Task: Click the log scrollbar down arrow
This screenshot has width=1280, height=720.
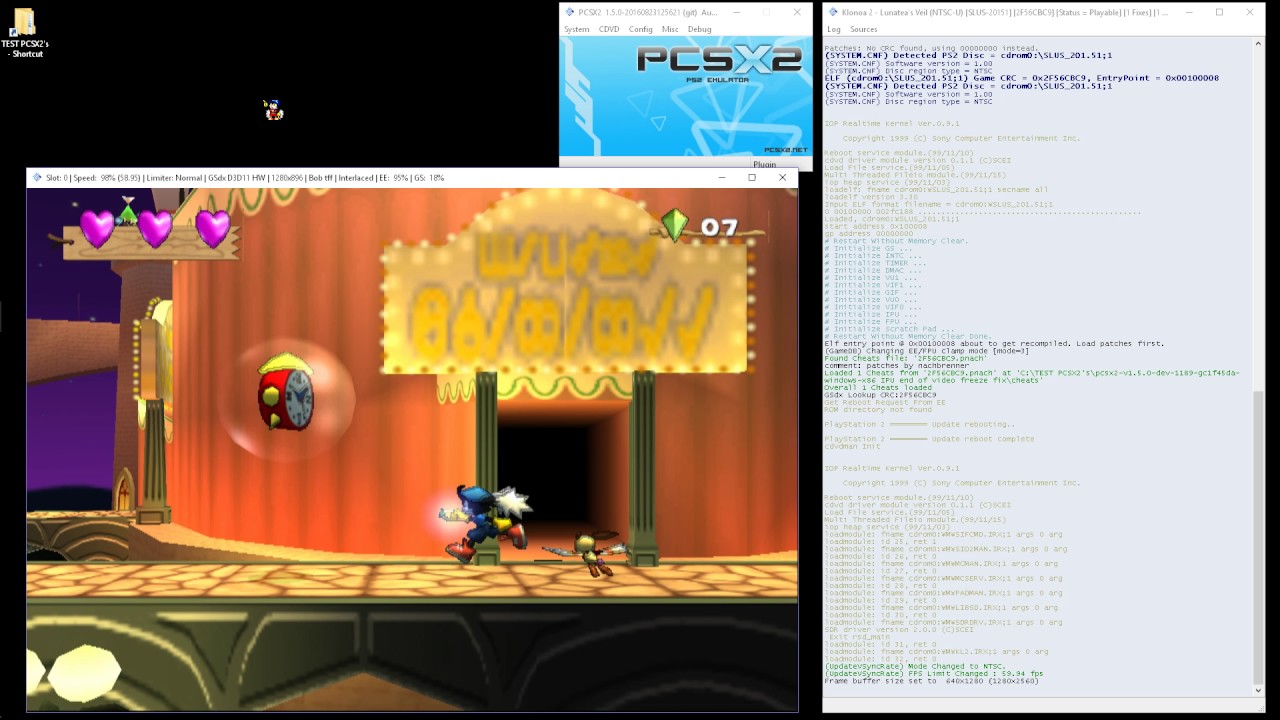Action: (1258, 690)
